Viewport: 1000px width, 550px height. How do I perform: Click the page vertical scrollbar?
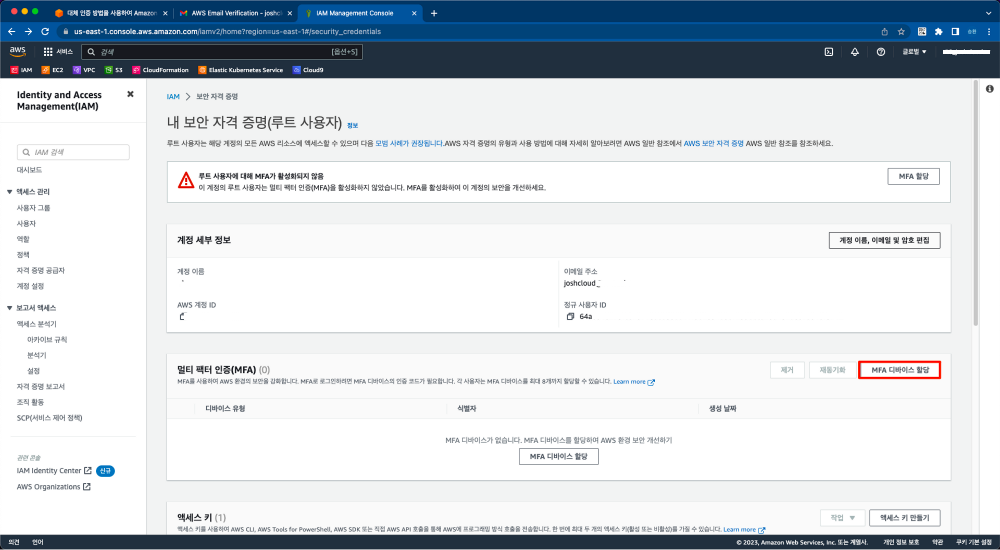click(976, 204)
